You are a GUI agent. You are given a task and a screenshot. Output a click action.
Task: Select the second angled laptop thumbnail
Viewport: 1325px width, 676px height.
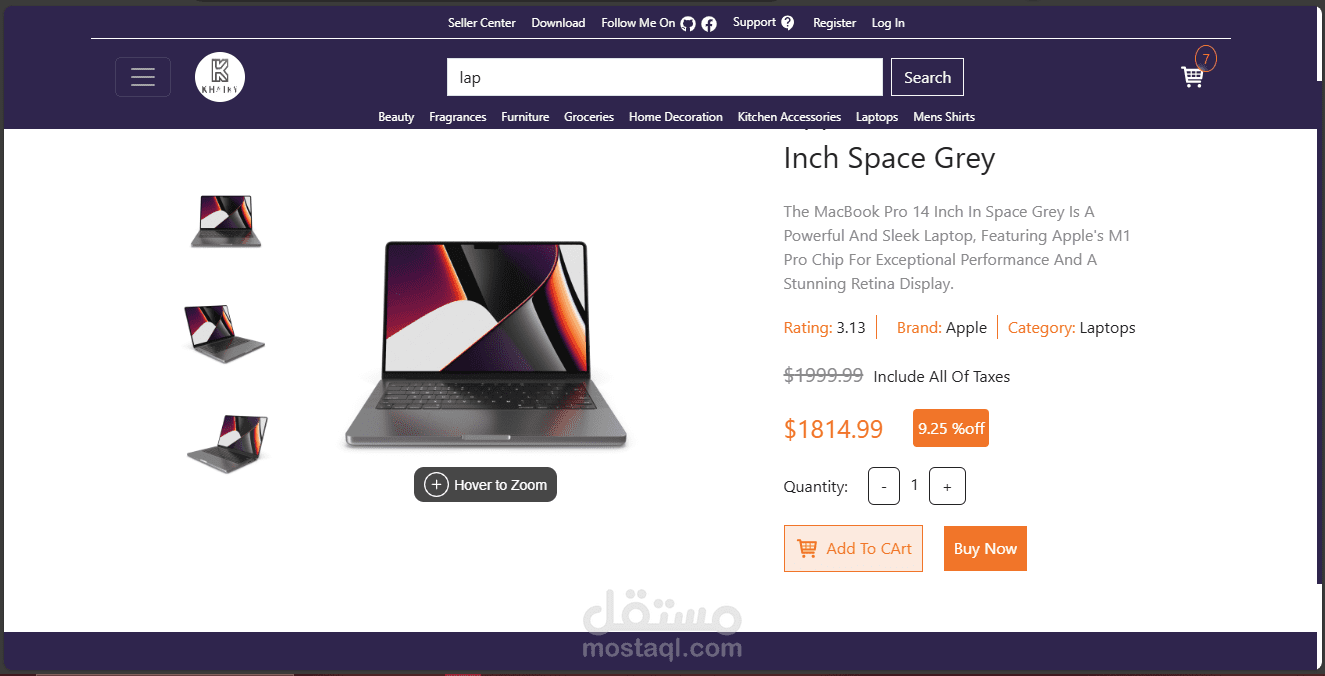point(225,333)
